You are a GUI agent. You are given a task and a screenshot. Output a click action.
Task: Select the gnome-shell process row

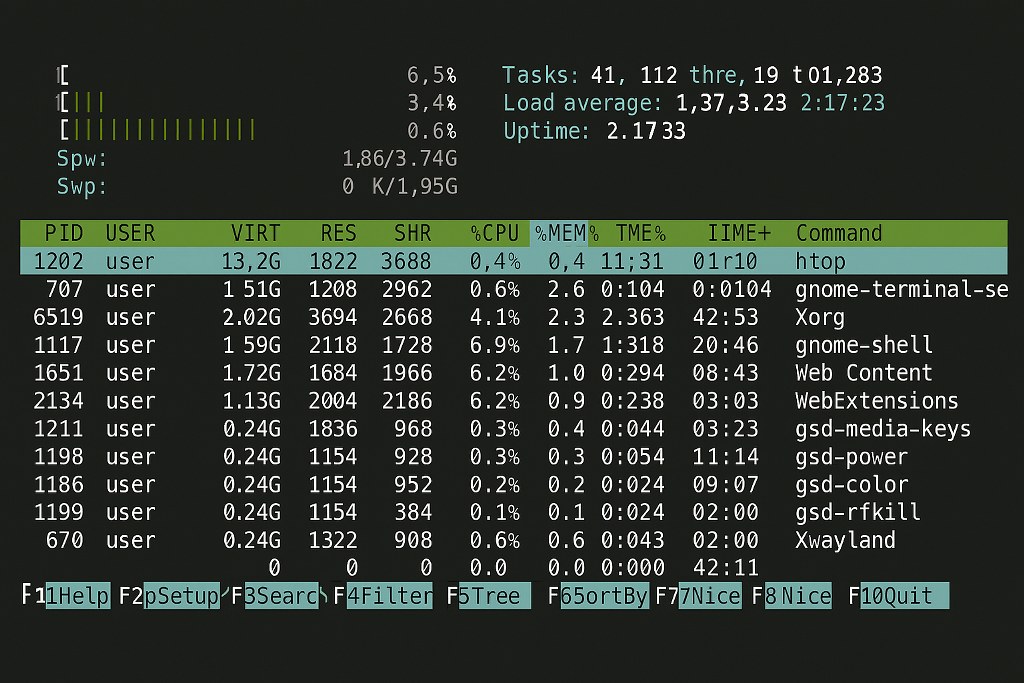pyautogui.click(x=513, y=345)
